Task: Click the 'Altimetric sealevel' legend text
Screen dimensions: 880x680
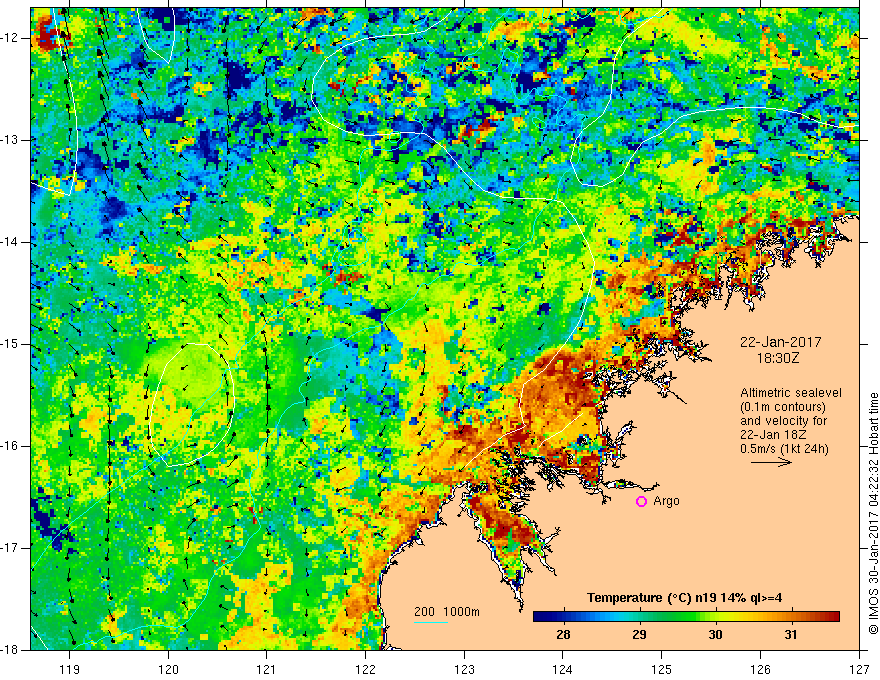Action: (791, 393)
